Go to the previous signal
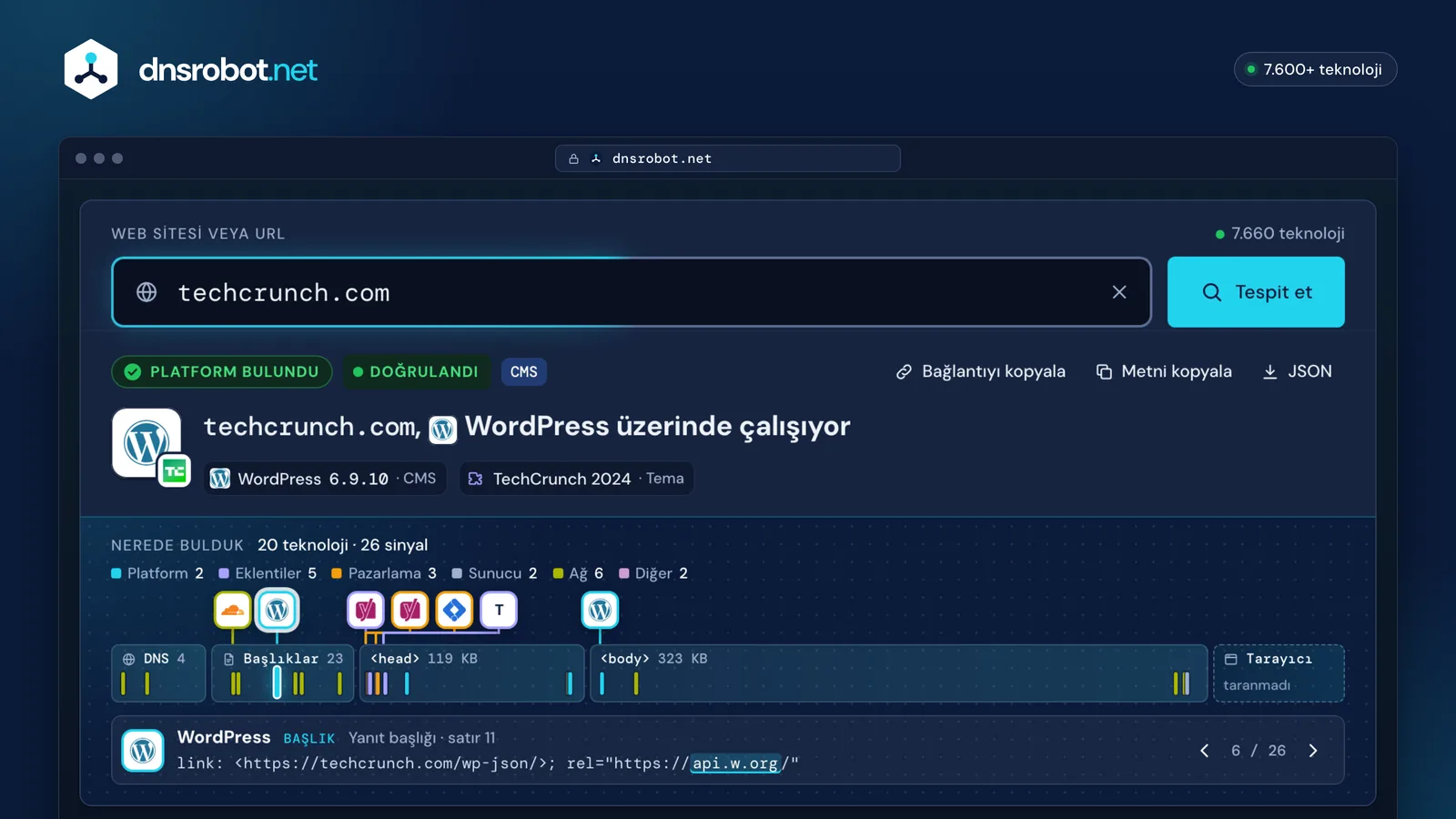1456x819 pixels. click(x=1205, y=751)
